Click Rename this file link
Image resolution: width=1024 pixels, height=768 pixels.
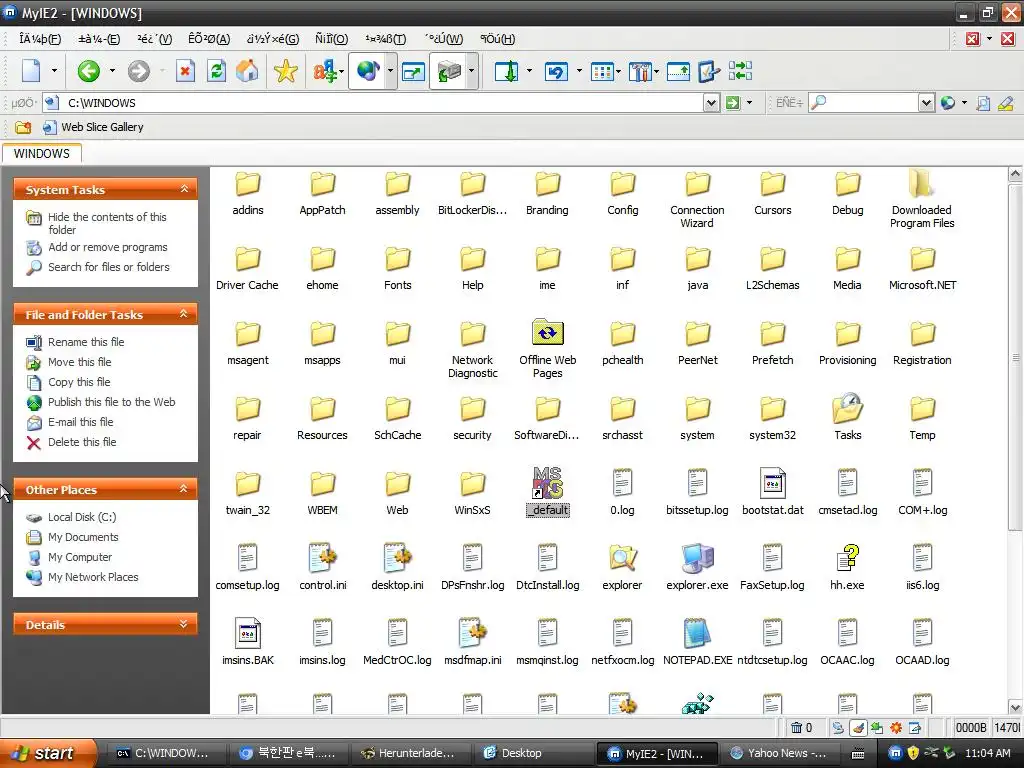pyautogui.click(x=86, y=342)
